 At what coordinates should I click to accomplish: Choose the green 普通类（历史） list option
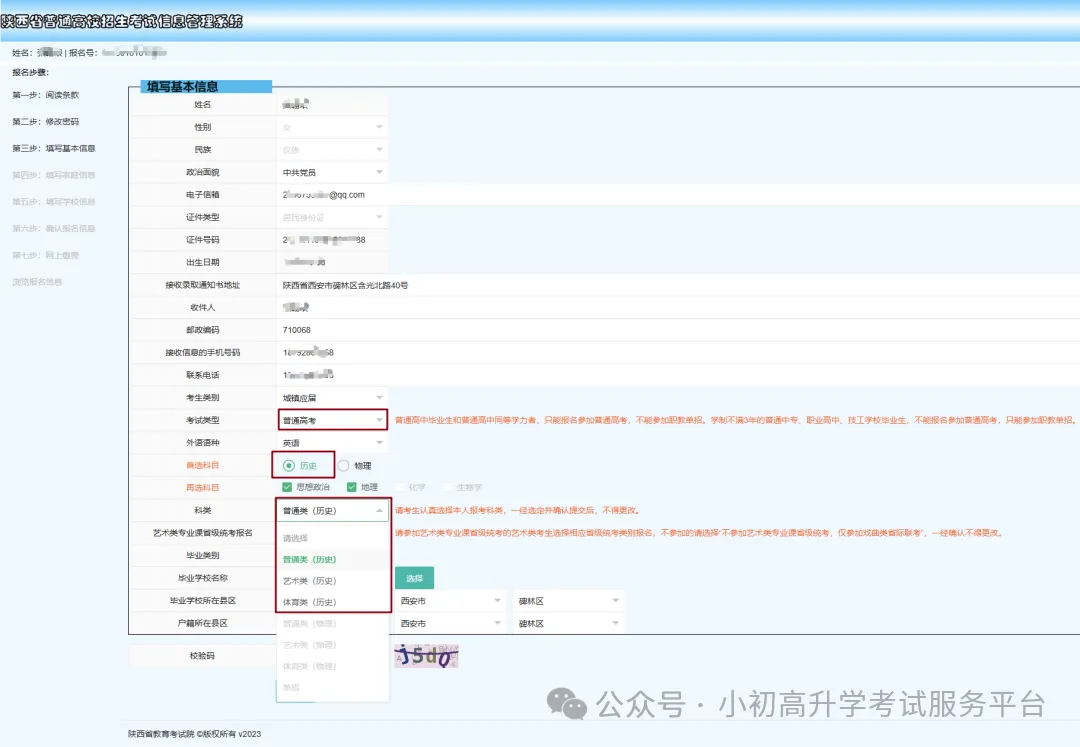pos(332,559)
